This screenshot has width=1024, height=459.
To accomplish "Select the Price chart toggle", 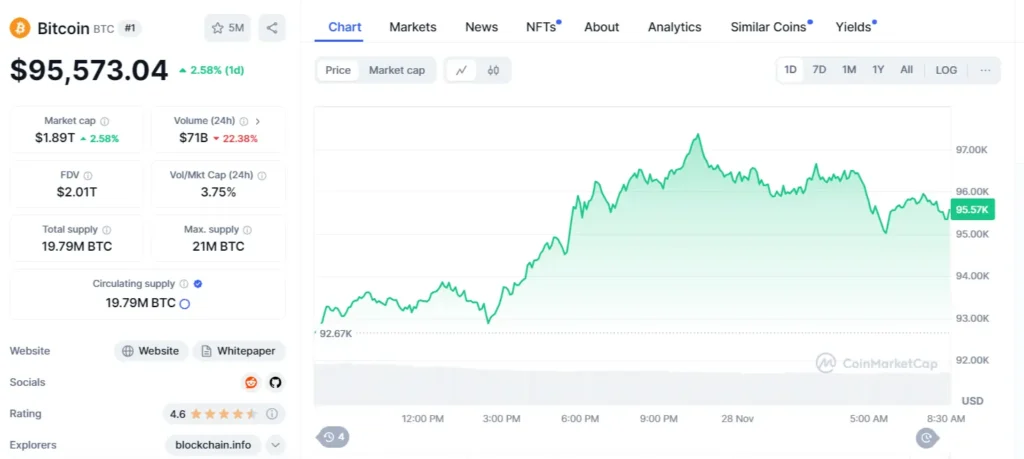I will [x=338, y=71].
